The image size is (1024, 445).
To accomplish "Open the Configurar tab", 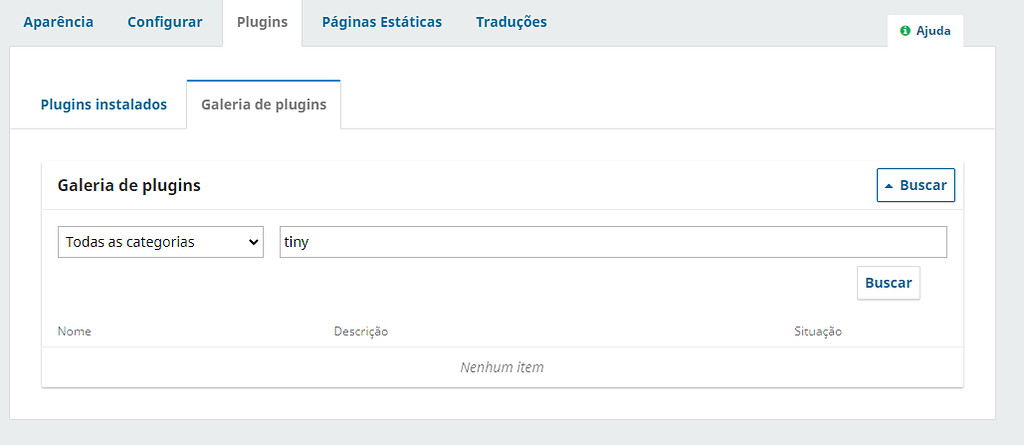I will pos(165,22).
